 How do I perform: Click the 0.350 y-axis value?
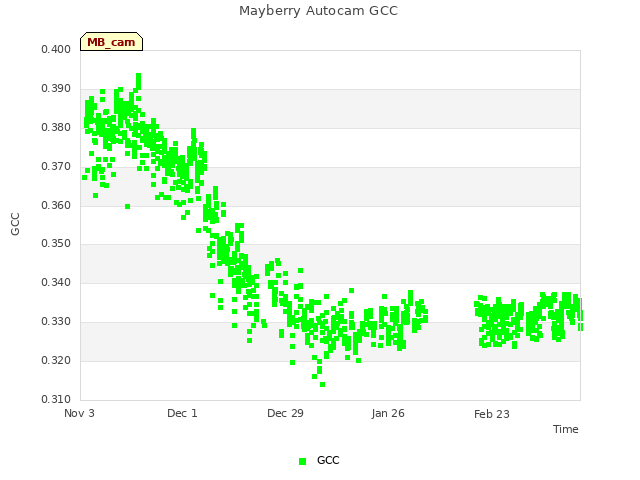point(56,243)
